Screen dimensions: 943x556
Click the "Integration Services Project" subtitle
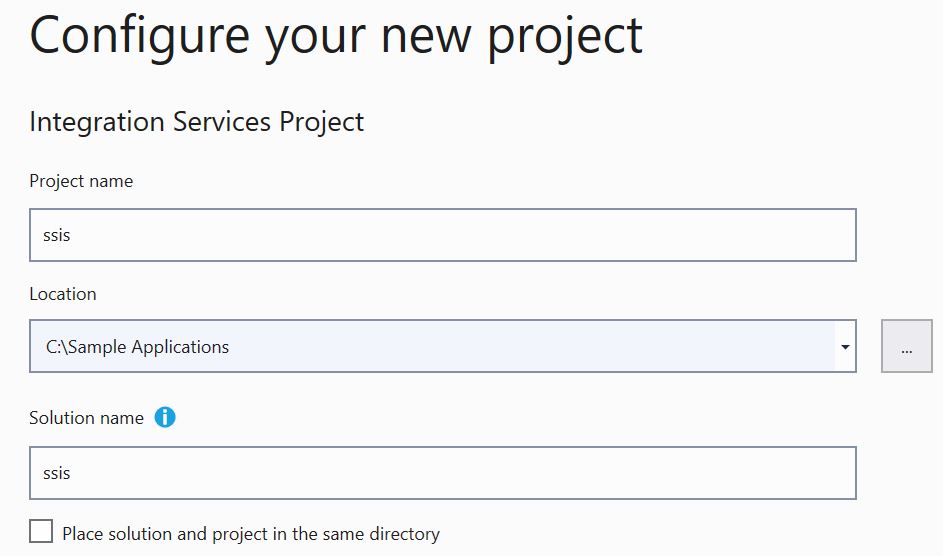(197, 122)
